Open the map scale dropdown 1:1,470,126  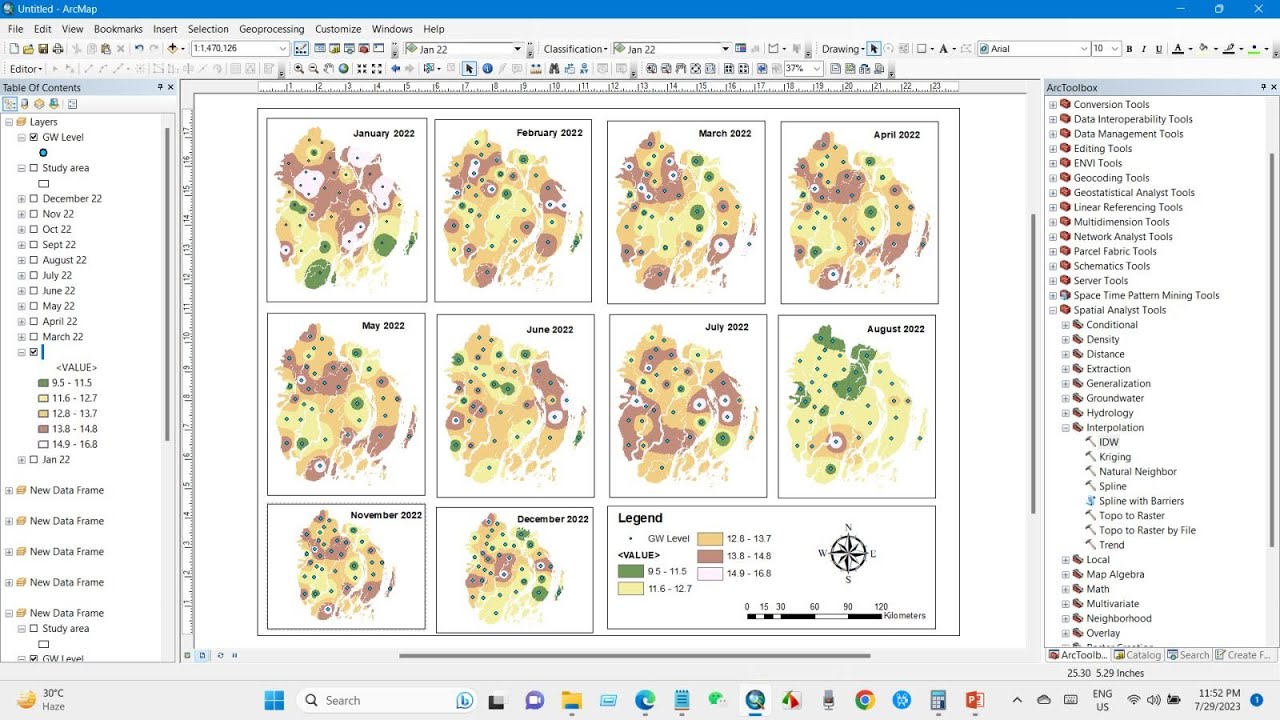coord(284,48)
